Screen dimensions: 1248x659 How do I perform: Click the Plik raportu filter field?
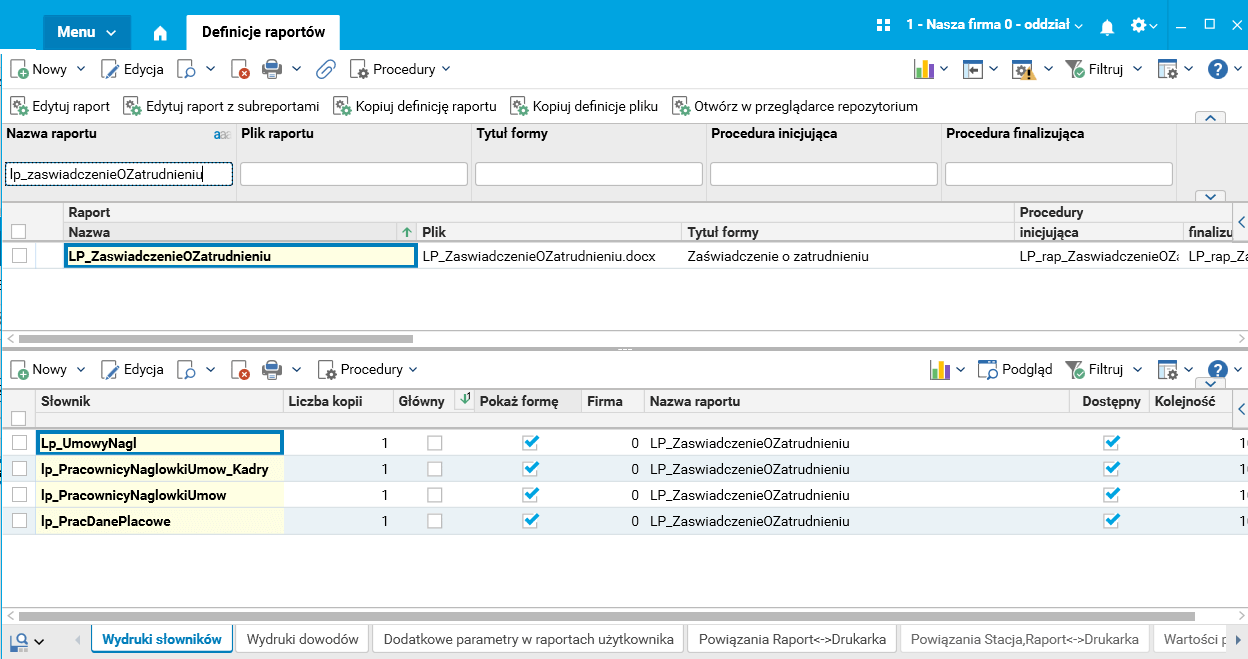353,174
